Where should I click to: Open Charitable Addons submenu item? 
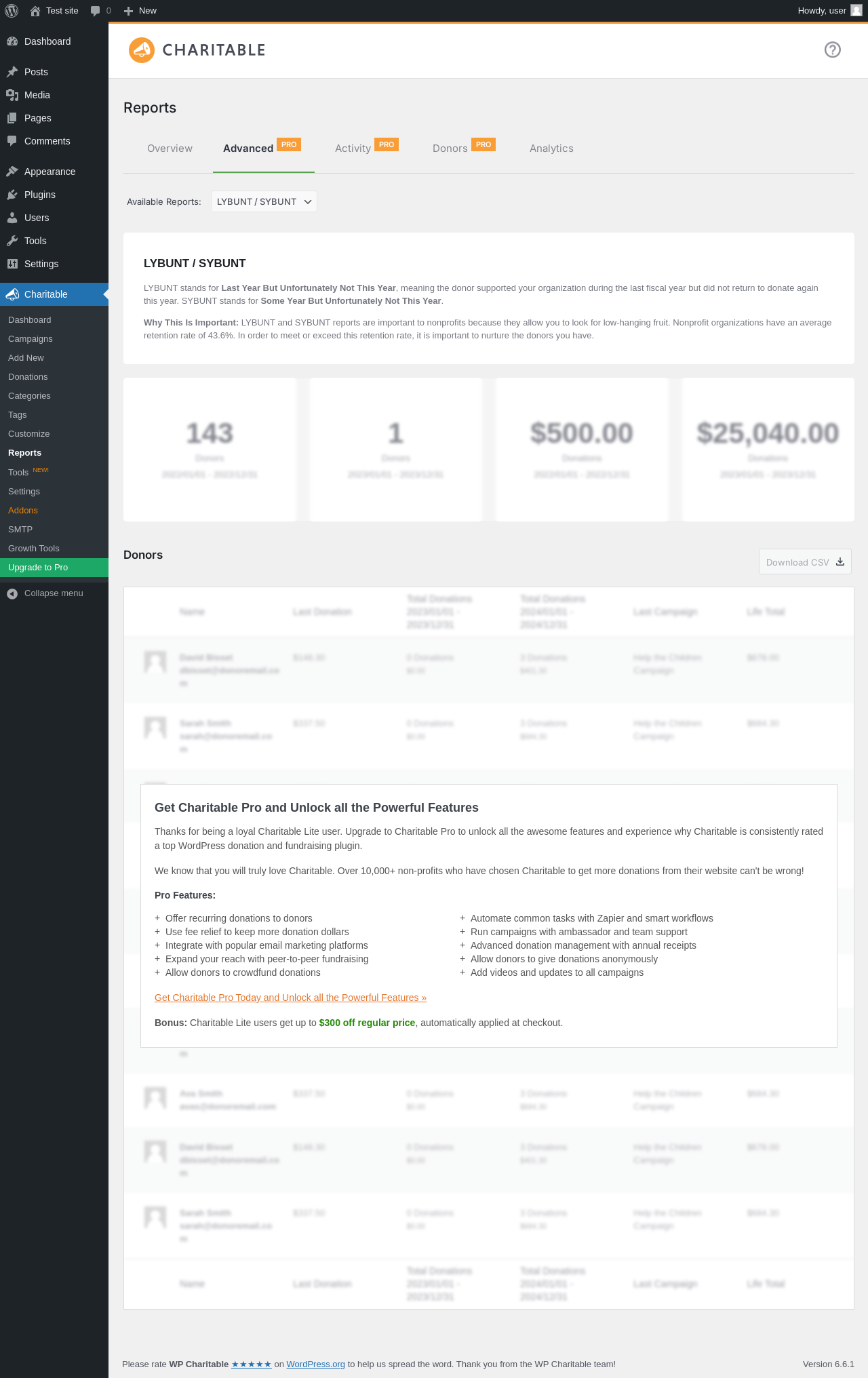[54, 511]
